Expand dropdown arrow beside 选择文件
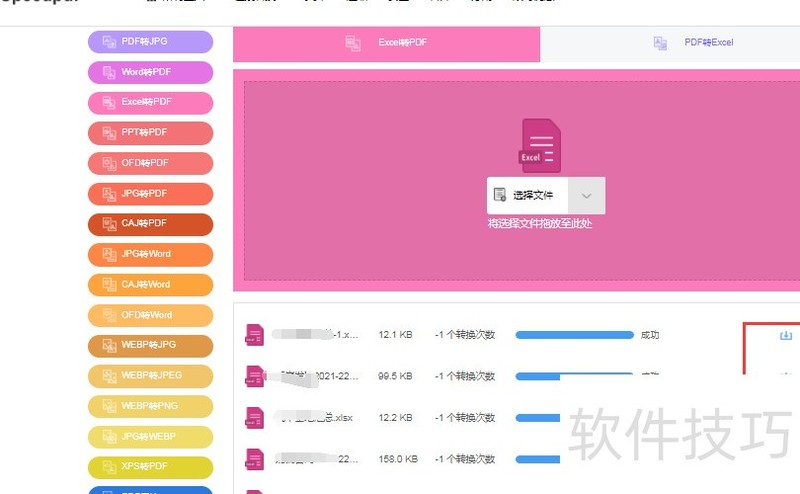 click(x=586, y=196)
